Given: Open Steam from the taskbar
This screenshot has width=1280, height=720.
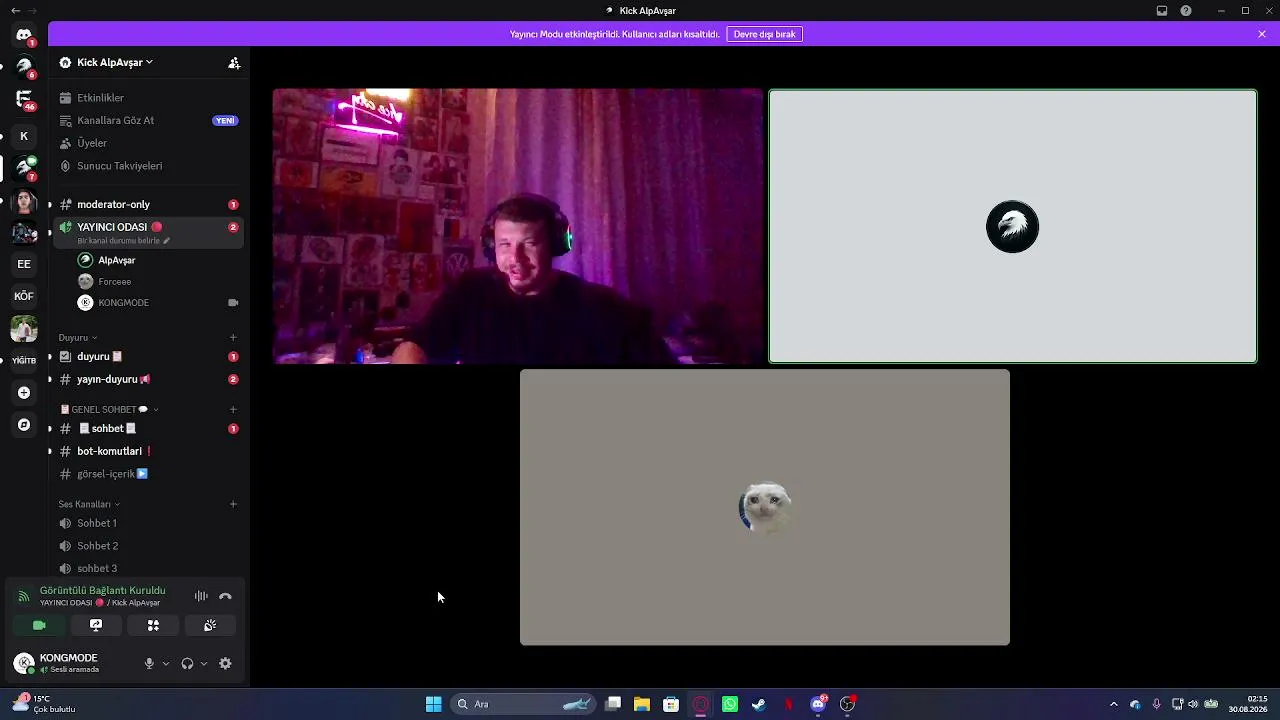Looking at the screenshot, I should tap(759, 704).
